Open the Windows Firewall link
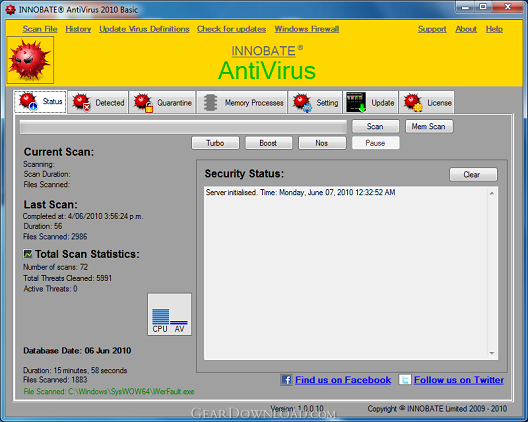Screen dimensions: 528x422 [307, 29]
